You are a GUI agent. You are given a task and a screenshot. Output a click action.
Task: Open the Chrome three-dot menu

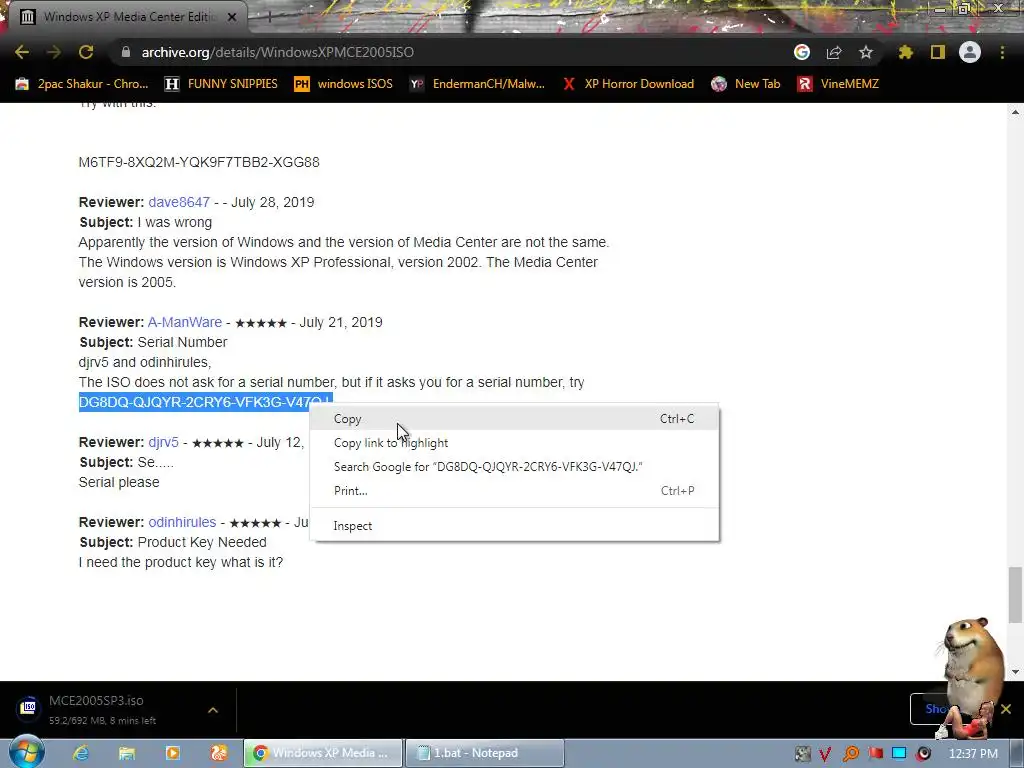coord(1002,52)
